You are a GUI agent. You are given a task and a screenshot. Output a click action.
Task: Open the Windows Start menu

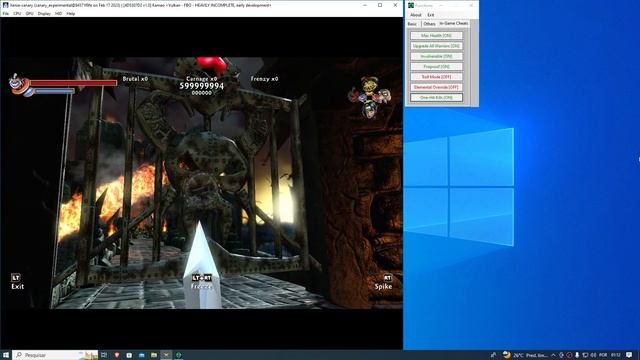(6, 355)
